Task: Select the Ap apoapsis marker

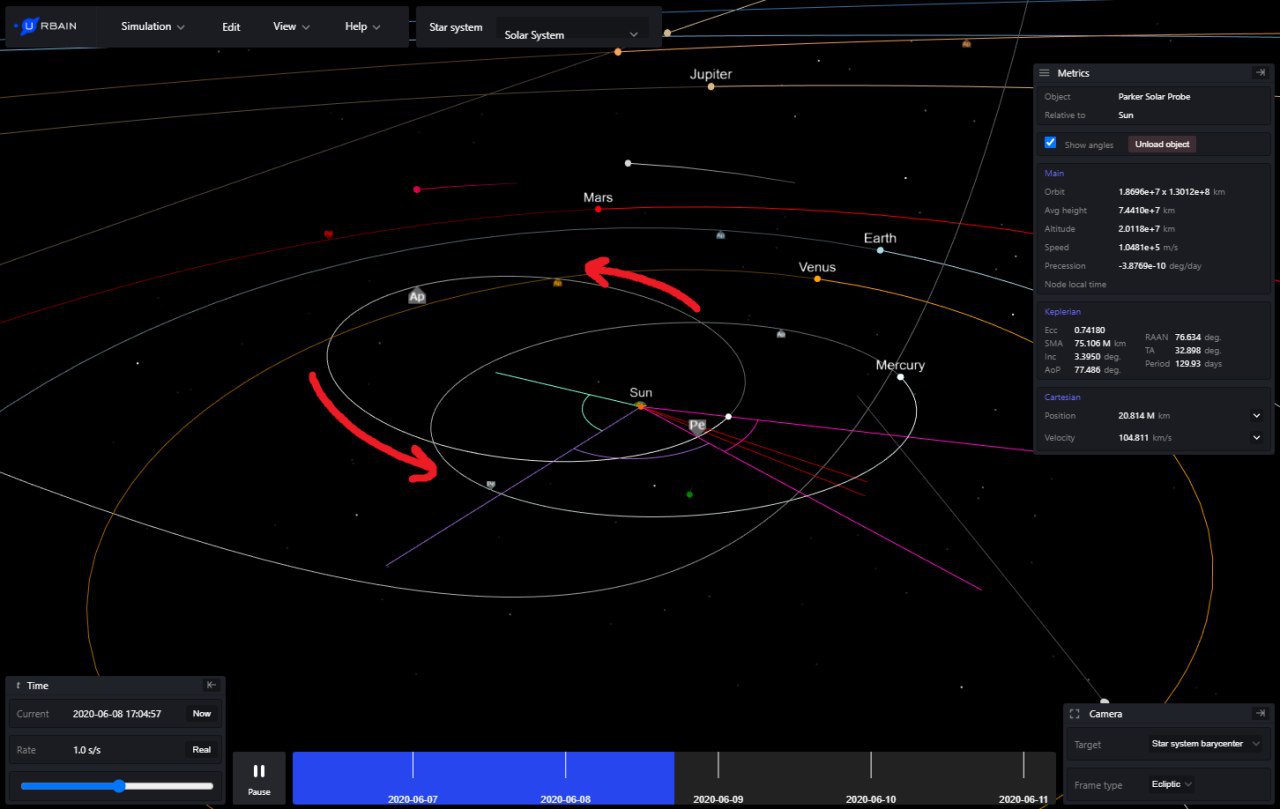Action: 417,296
